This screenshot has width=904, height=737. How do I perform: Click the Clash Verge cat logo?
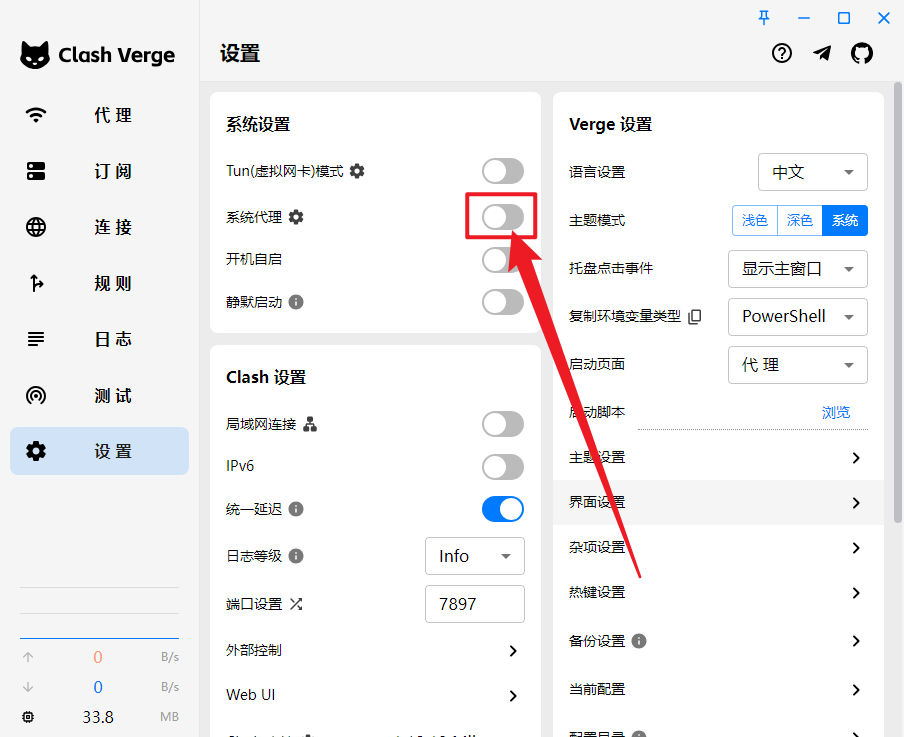[x=35, y=55]
